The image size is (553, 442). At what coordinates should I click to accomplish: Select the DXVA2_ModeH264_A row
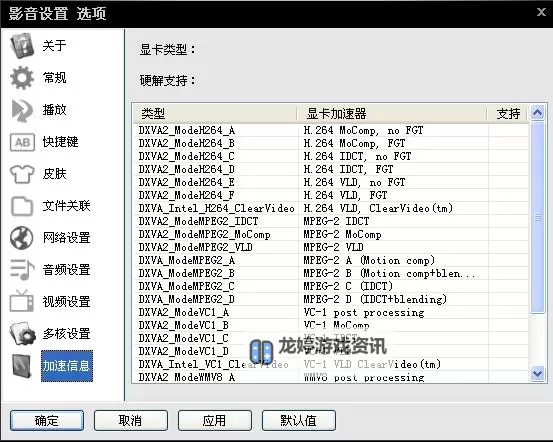[331, 131]
